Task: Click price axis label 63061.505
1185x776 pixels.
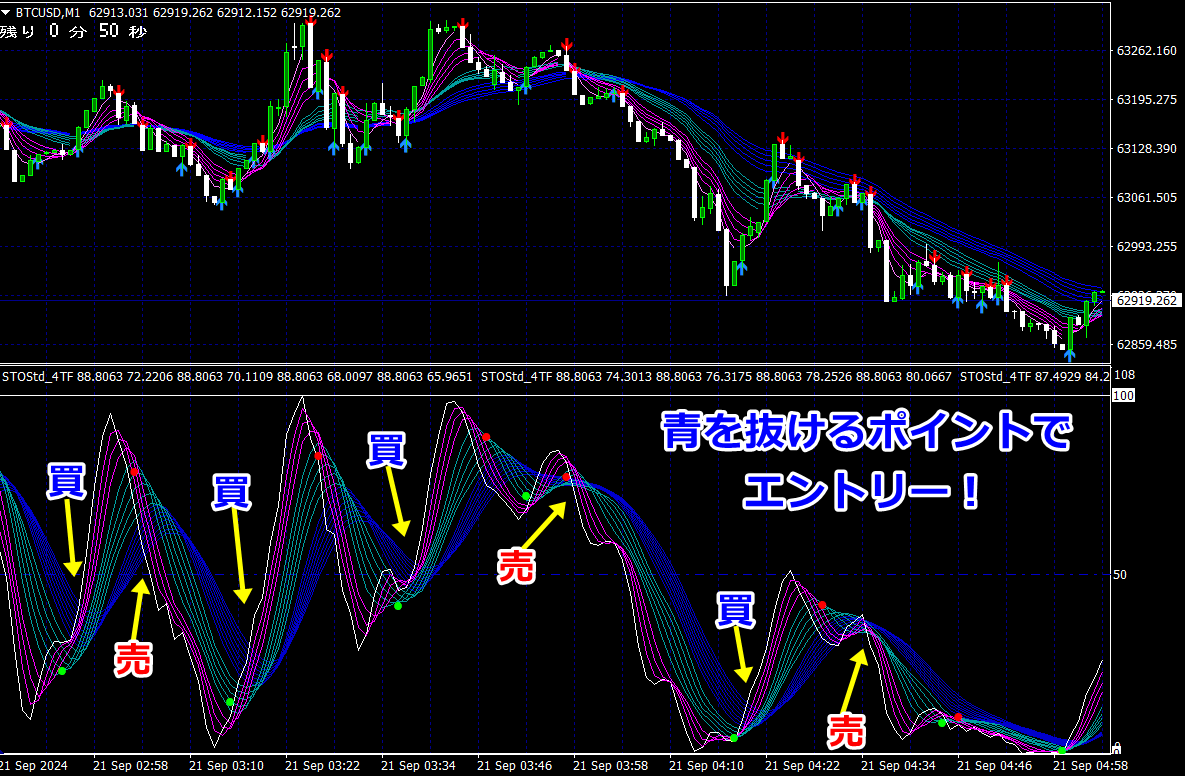Action: 1146,198
